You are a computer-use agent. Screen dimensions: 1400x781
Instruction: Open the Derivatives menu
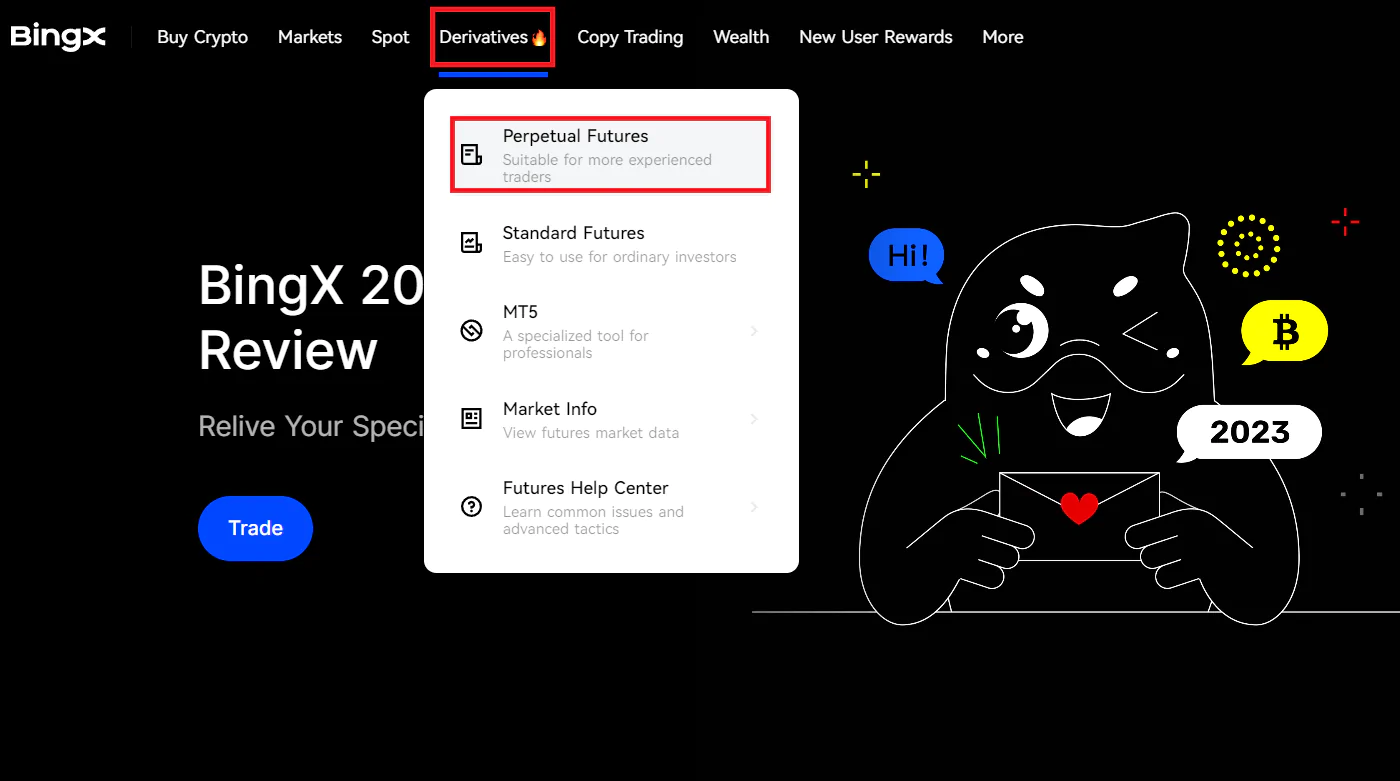(493, 37)
